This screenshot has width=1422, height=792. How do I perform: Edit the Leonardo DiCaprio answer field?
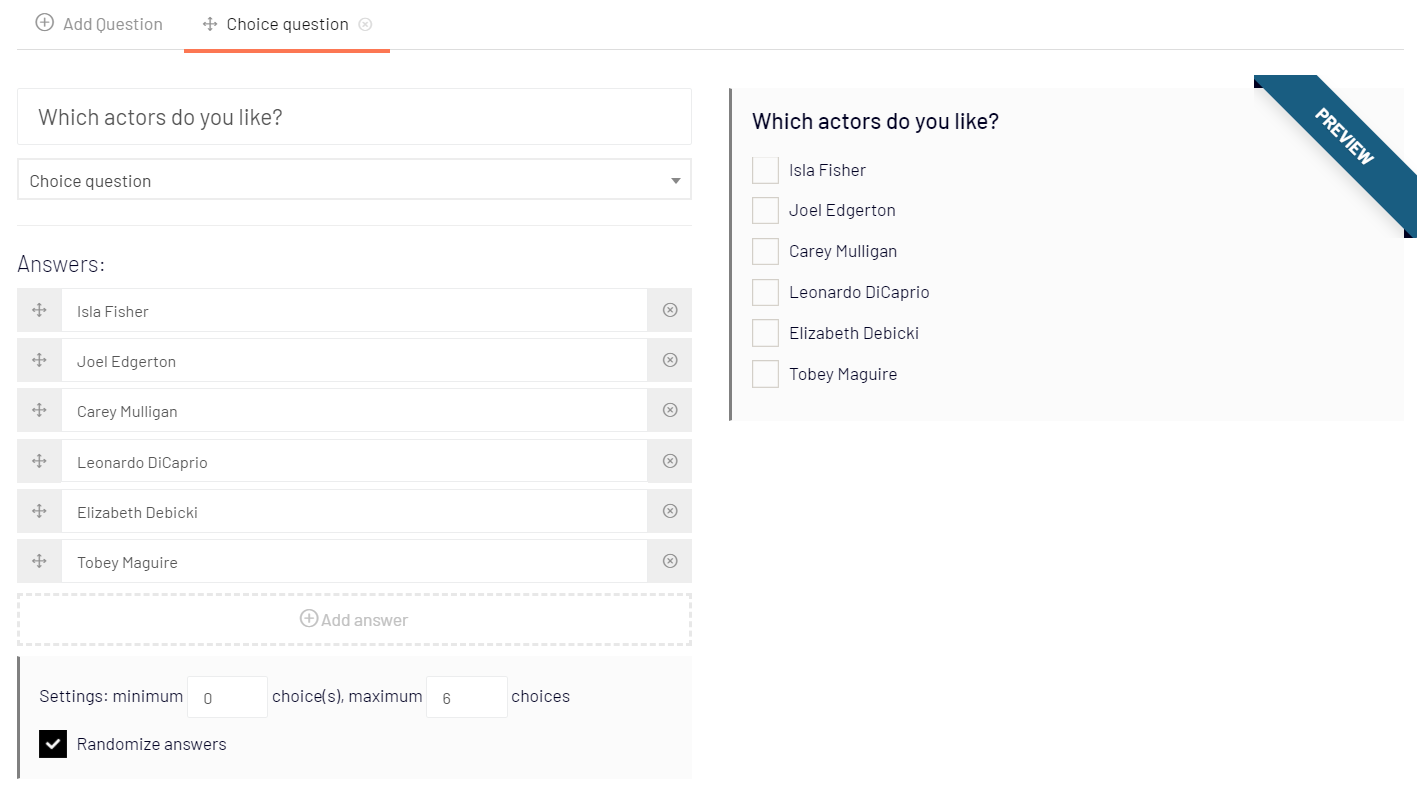point(354,461)
